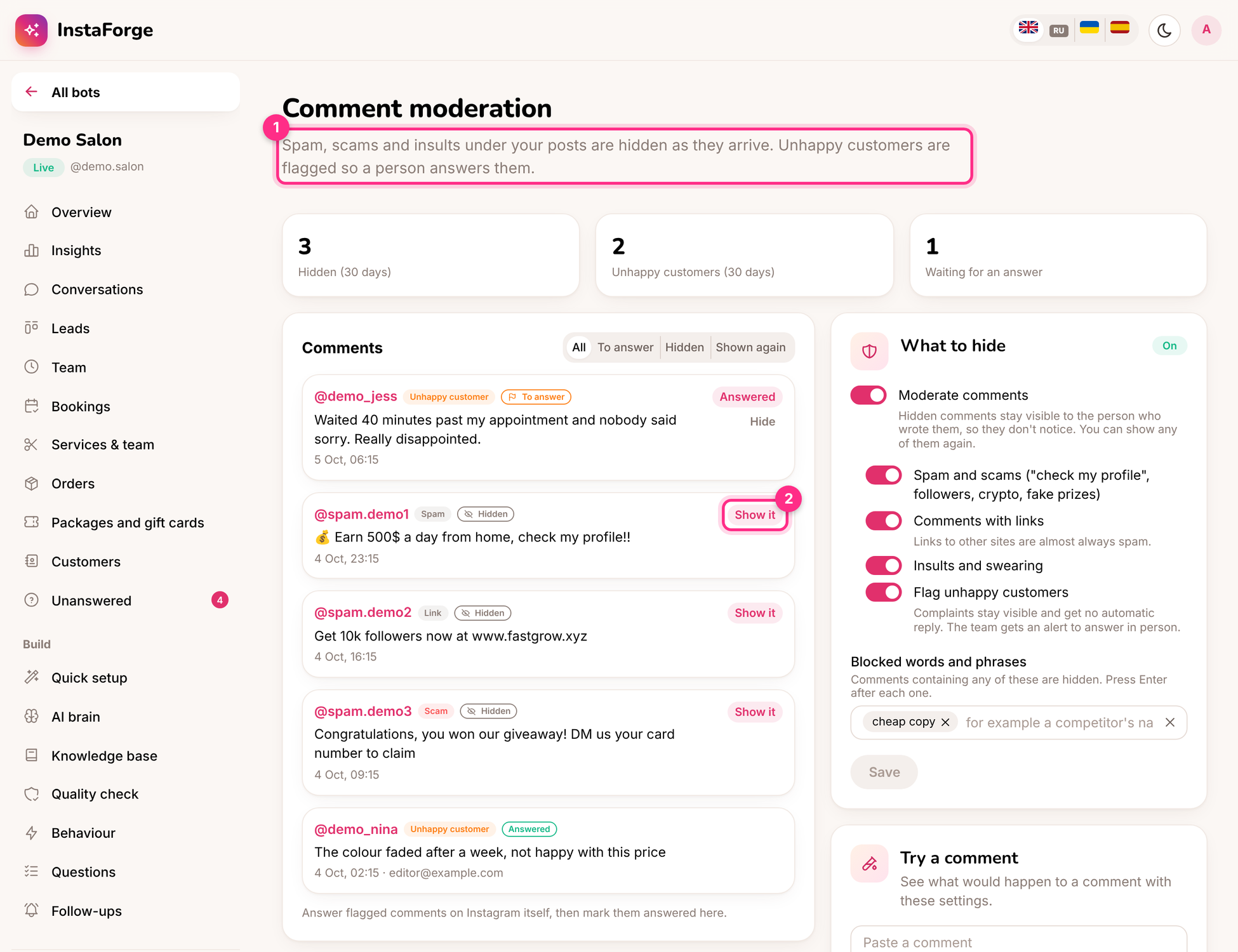Screen dimensions: 1238x952
Task: Select the Ukrainian flag language
Action: click(1089, 28)
